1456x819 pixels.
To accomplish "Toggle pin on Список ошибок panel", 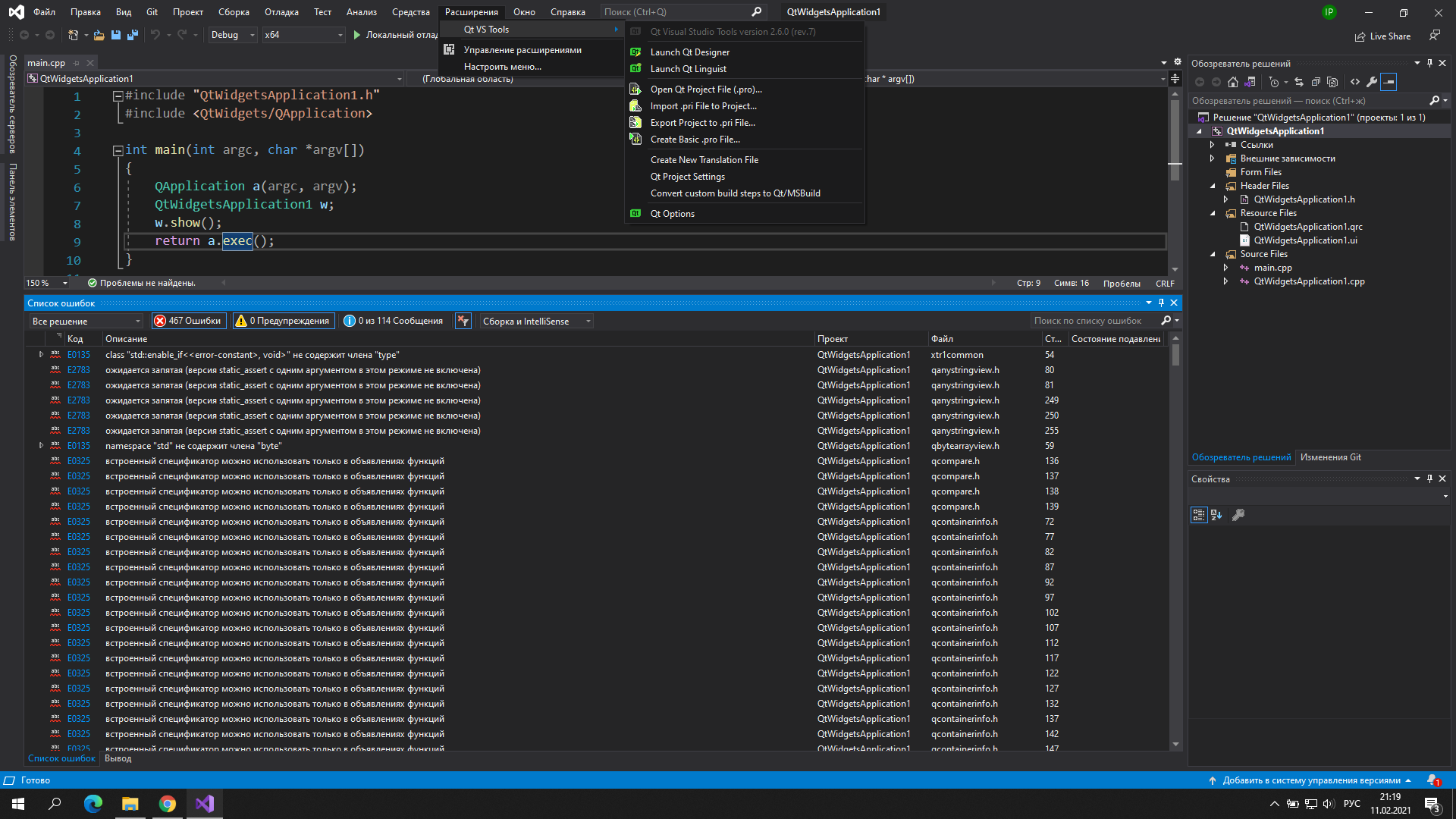I will pos(1161,303).
